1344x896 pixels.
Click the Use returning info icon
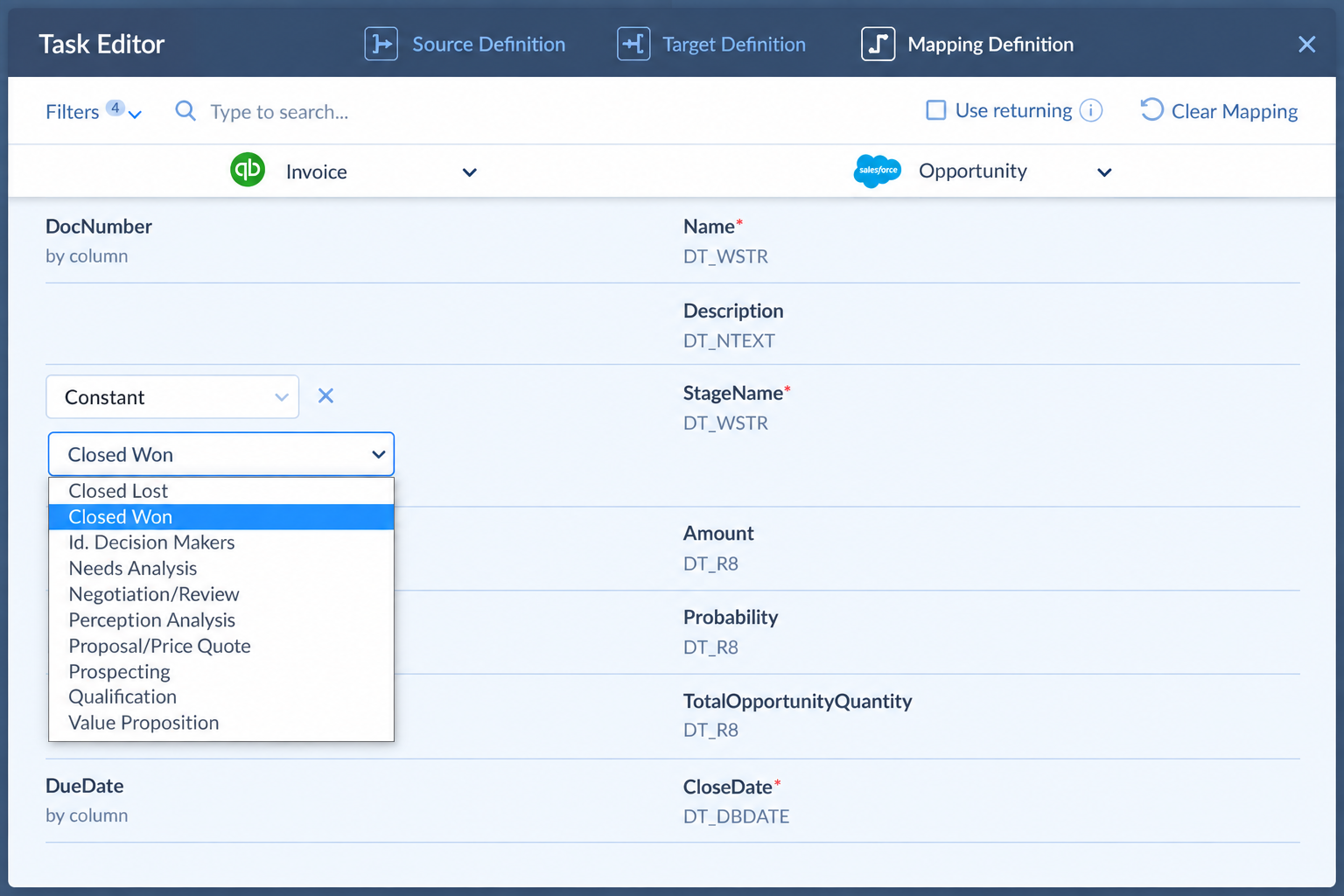(x=1091, y=110)
